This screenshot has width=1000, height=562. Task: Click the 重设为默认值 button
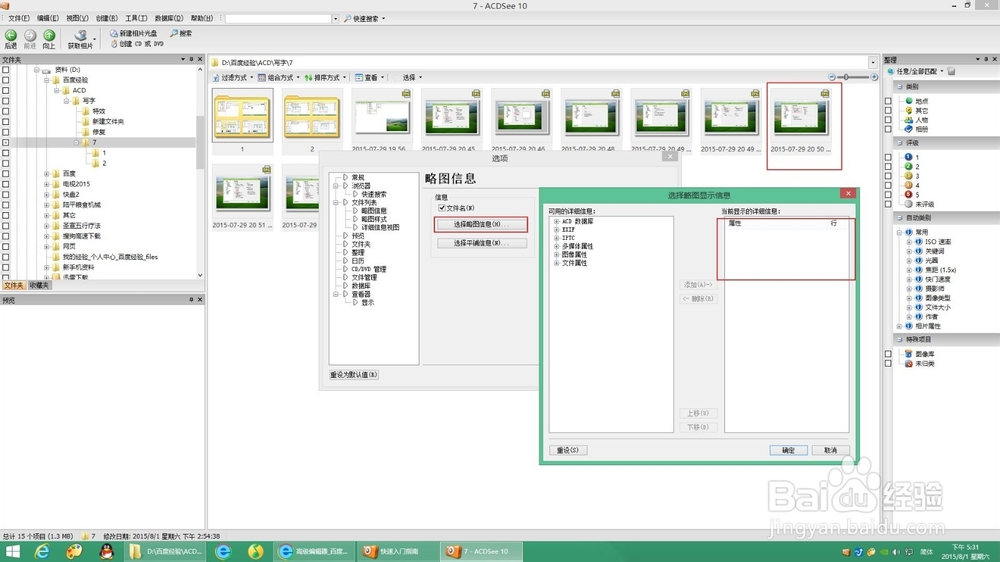(354, 375)
